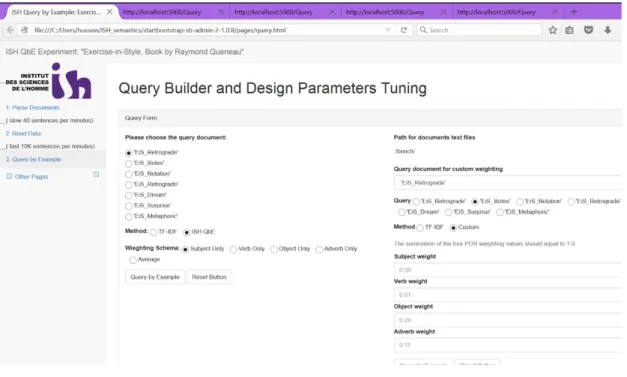This screenshot has height=377, width=627.
Task: Expand Other Pages using its right-side arrow
Action: tap(96, 174)
